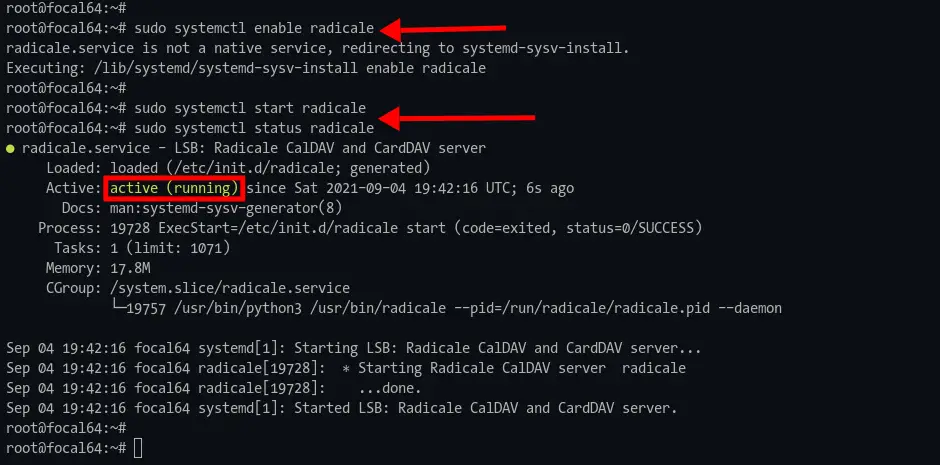Click the Memory value 17.8M
This screenshot has width=940, height=465.
tap(130, 268)
